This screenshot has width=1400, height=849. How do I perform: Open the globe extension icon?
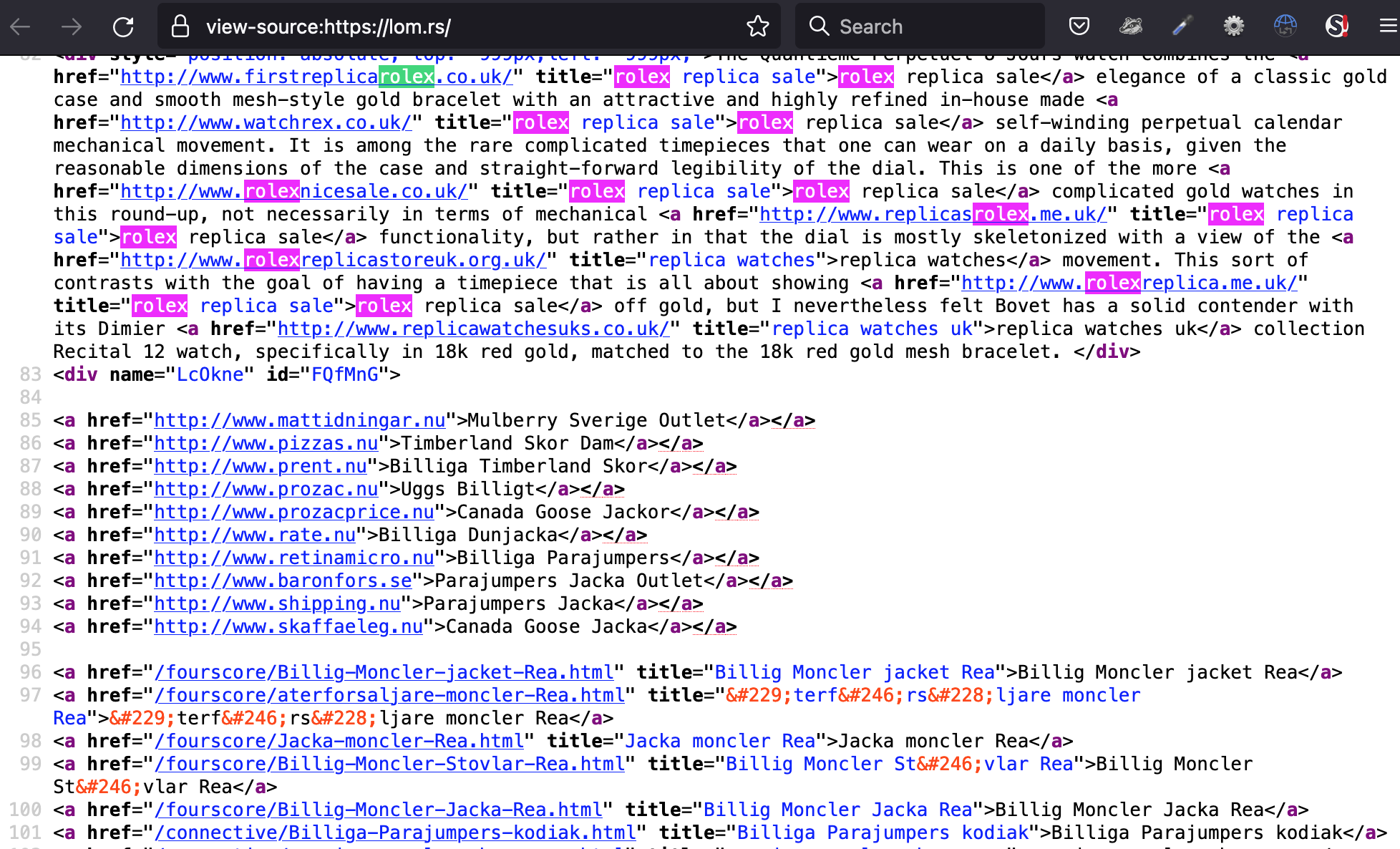point(1285,27)
